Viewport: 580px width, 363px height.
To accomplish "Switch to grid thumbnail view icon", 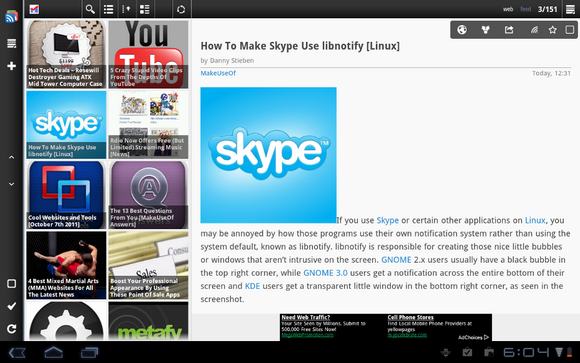I will [145, 9].
